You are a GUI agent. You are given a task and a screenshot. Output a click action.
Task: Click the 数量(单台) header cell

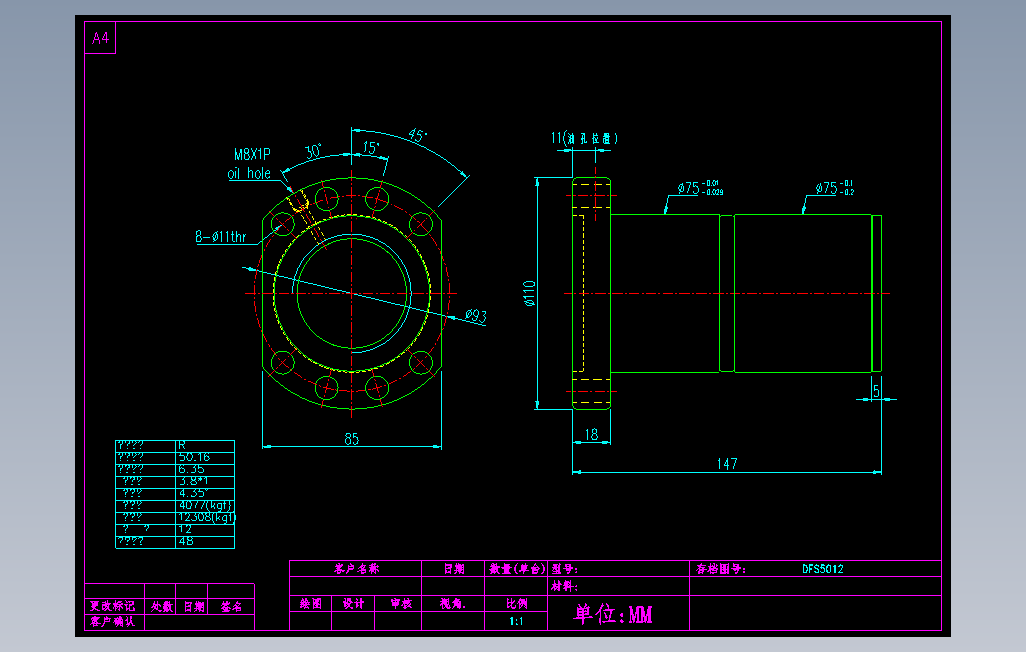517,568
